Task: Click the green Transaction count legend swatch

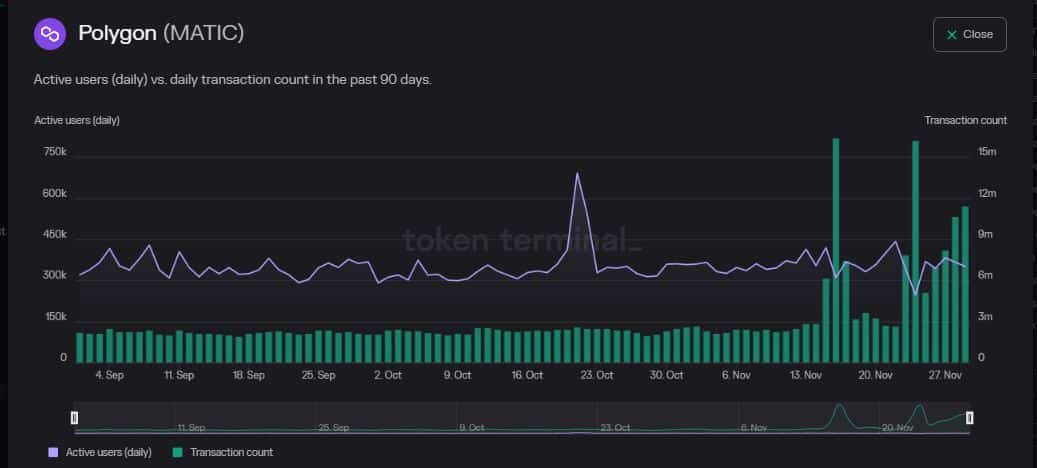Action: click(x=177, y=453)
